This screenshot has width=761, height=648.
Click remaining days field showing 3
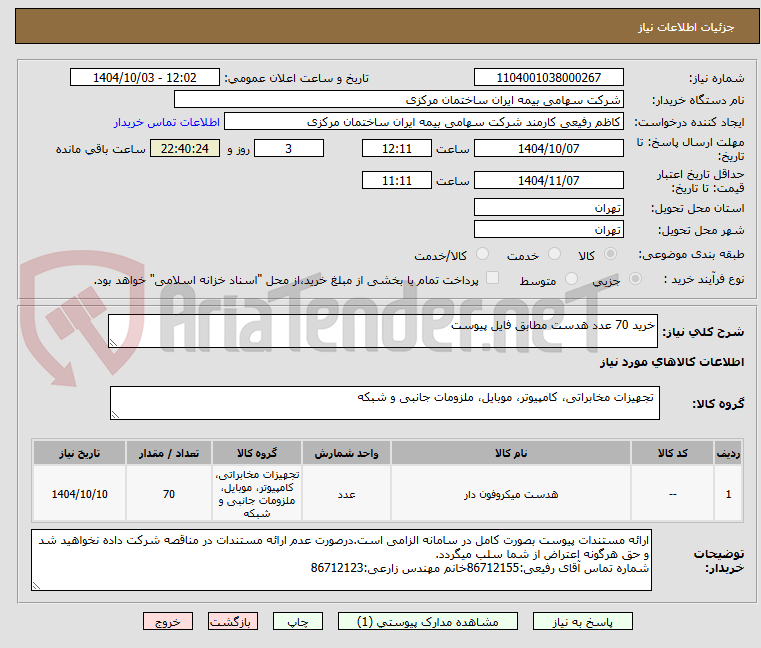tap(289, 149)
